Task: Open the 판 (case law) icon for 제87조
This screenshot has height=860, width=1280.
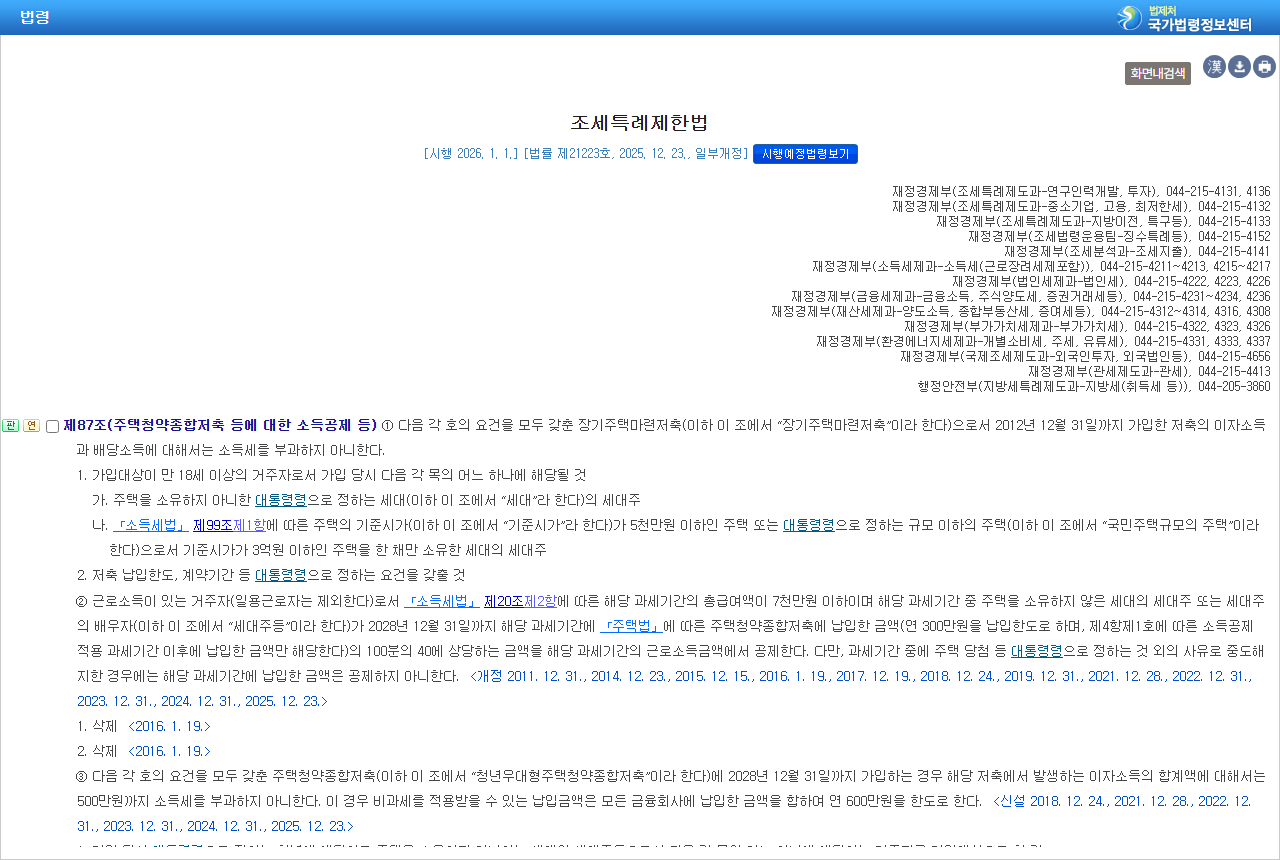Action: point(11,426)
